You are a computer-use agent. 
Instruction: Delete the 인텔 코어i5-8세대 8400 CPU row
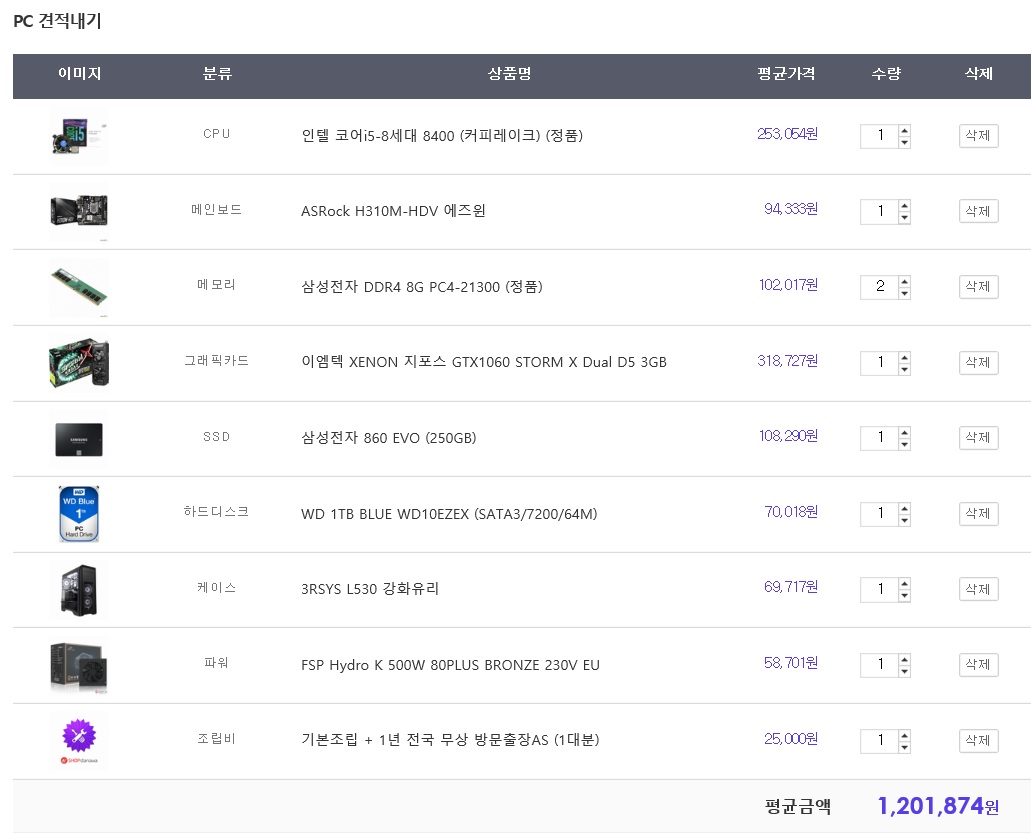coord(978,136)
